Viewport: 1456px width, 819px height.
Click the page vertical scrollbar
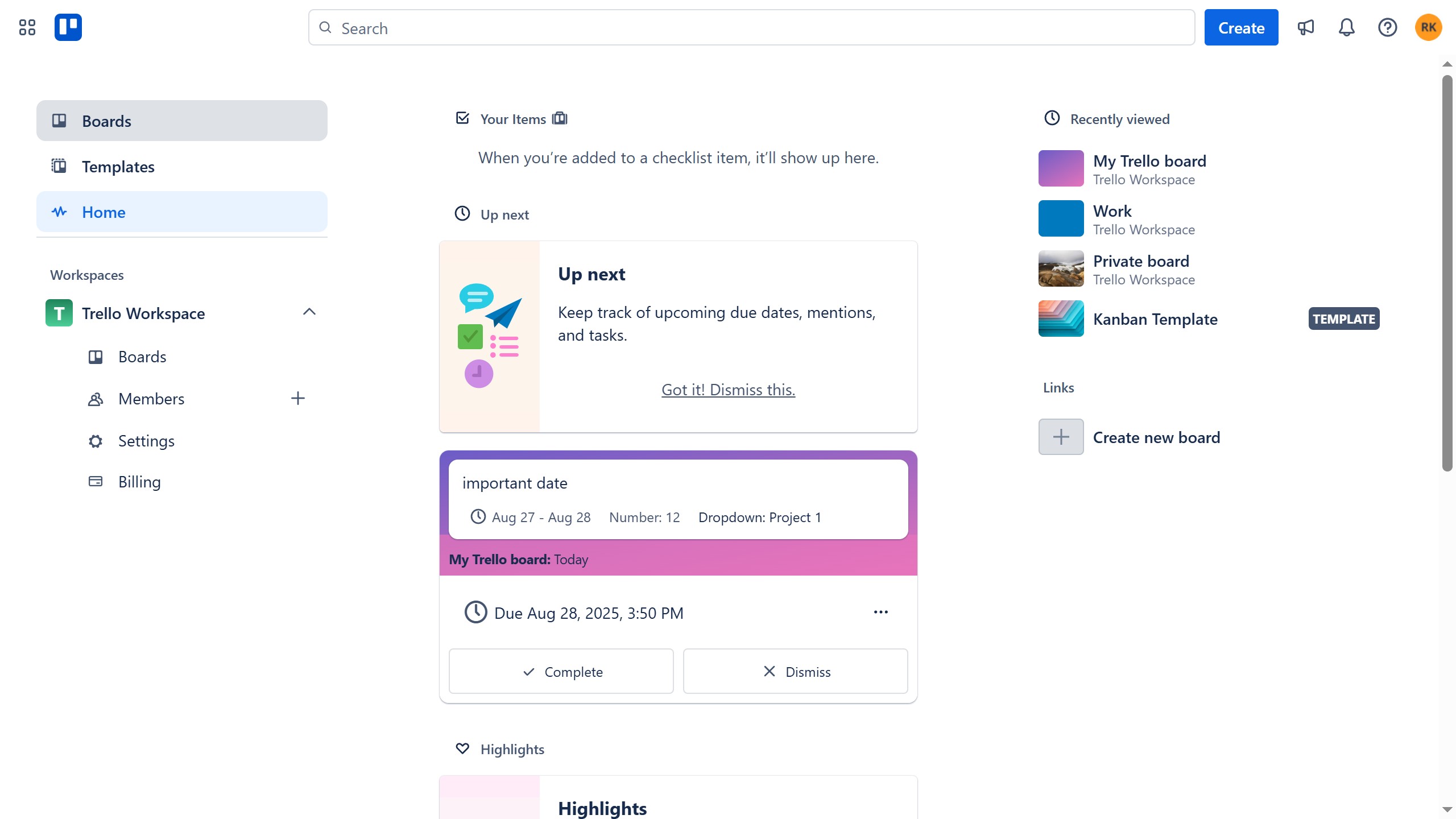[x=1447, y=273]
